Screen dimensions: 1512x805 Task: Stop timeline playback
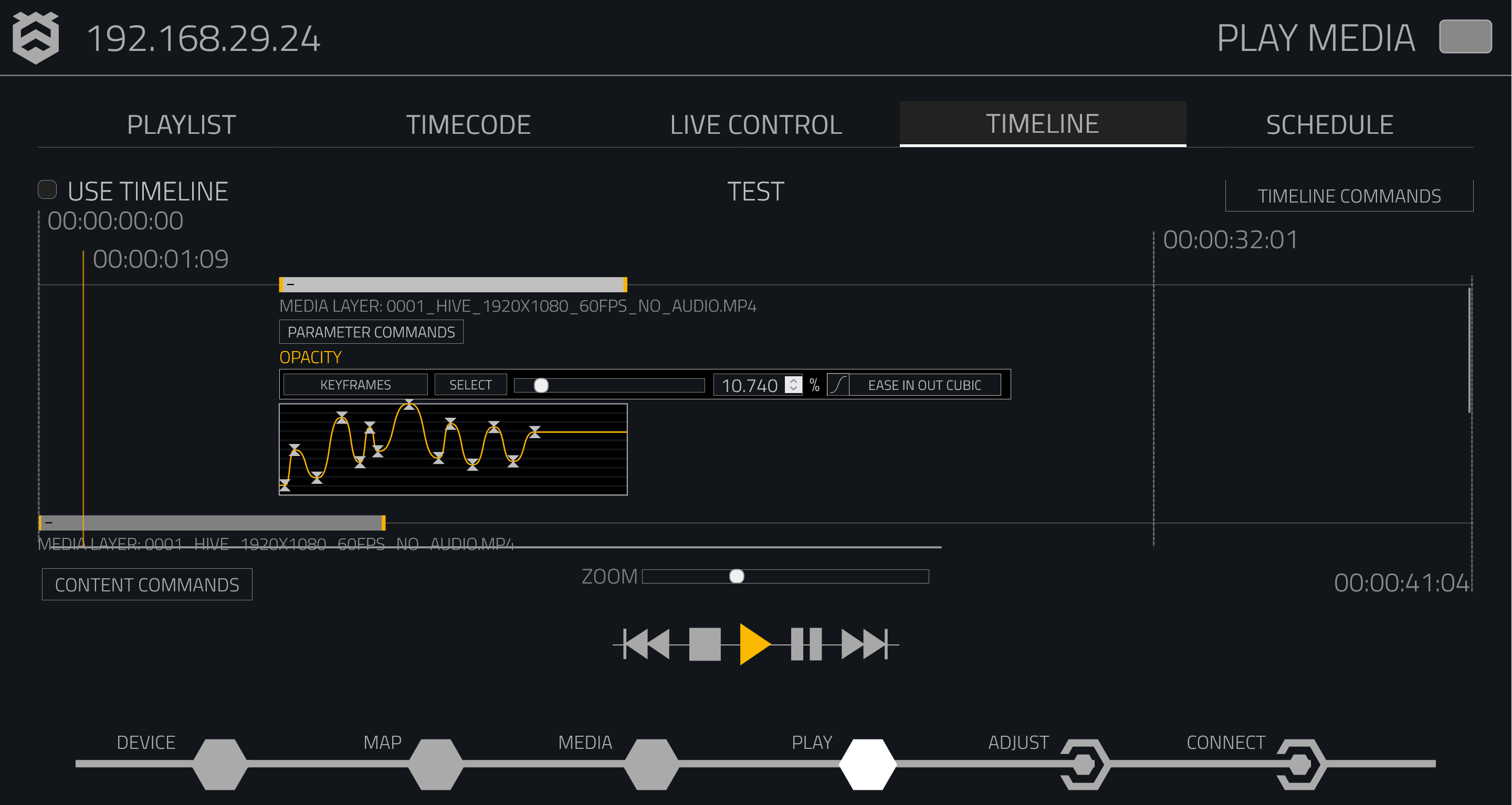point(705,644)
